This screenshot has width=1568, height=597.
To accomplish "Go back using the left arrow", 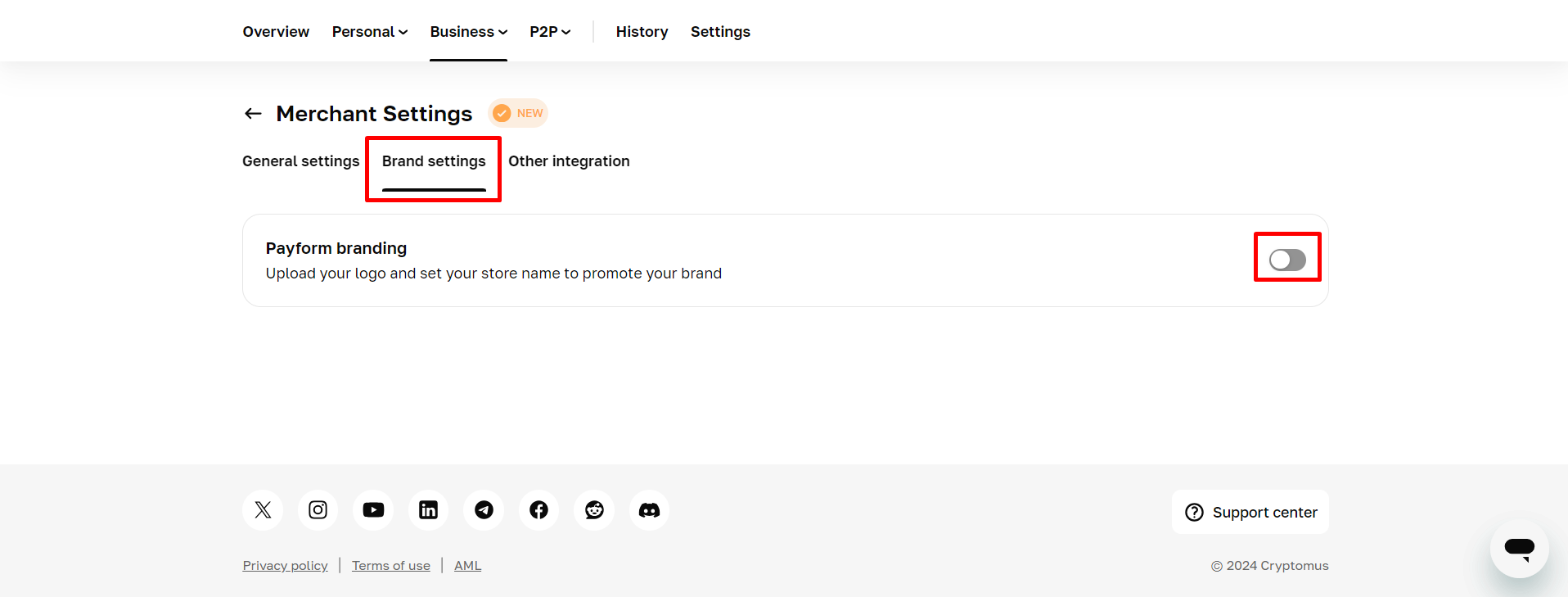I will (x=253, y=114).
